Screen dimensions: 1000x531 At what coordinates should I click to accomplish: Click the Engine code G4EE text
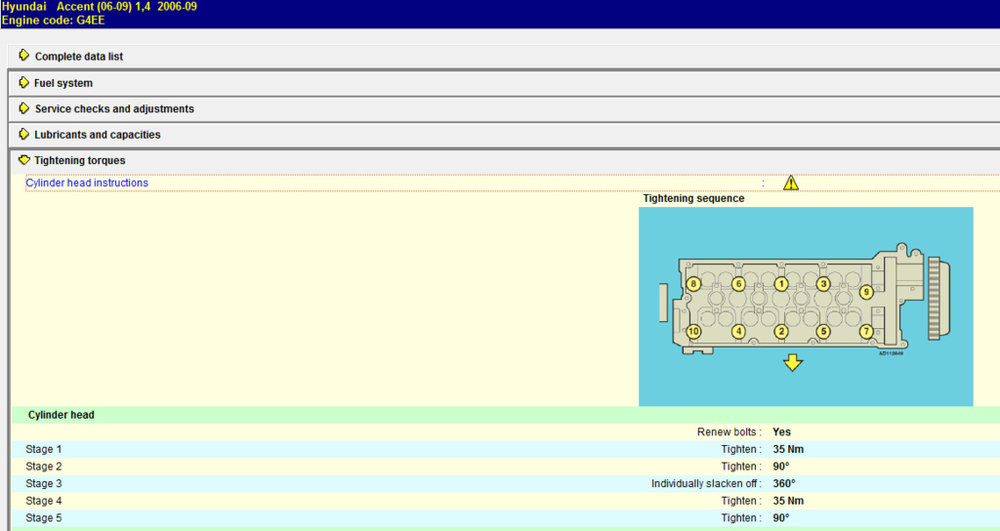[53, 20]
